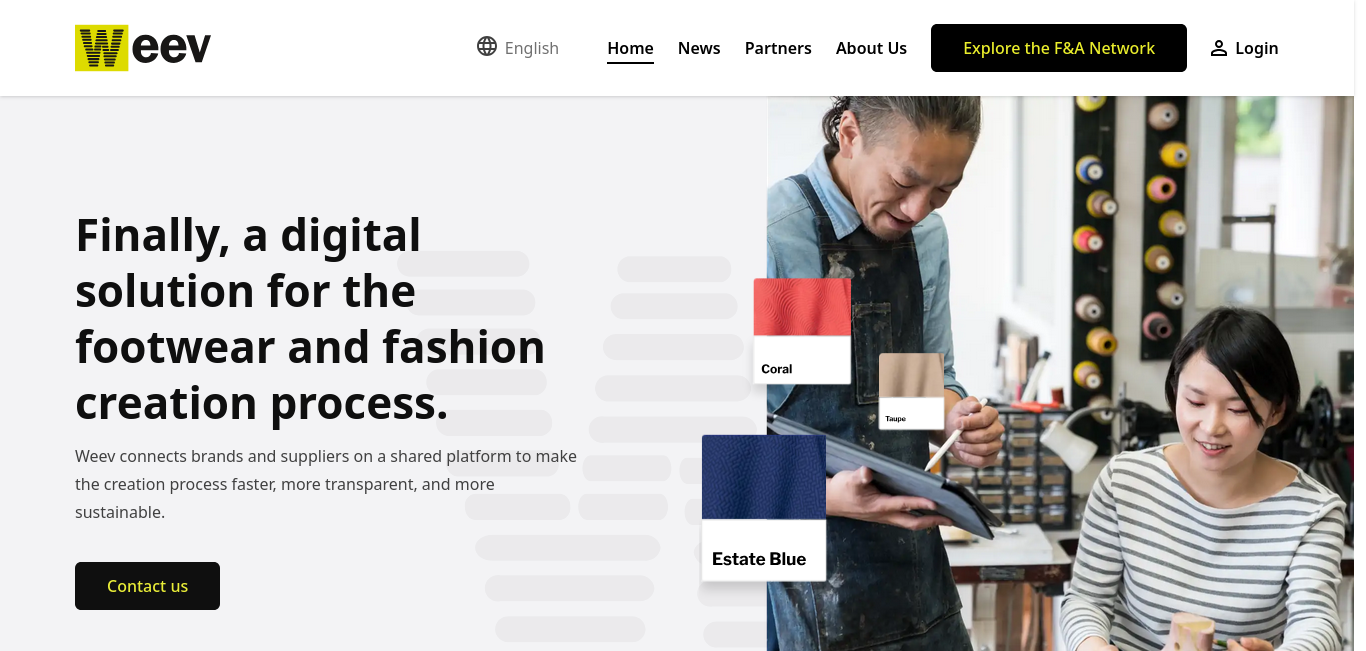
Task: Click the Coral label under red swatch
Action: (777, 369)
